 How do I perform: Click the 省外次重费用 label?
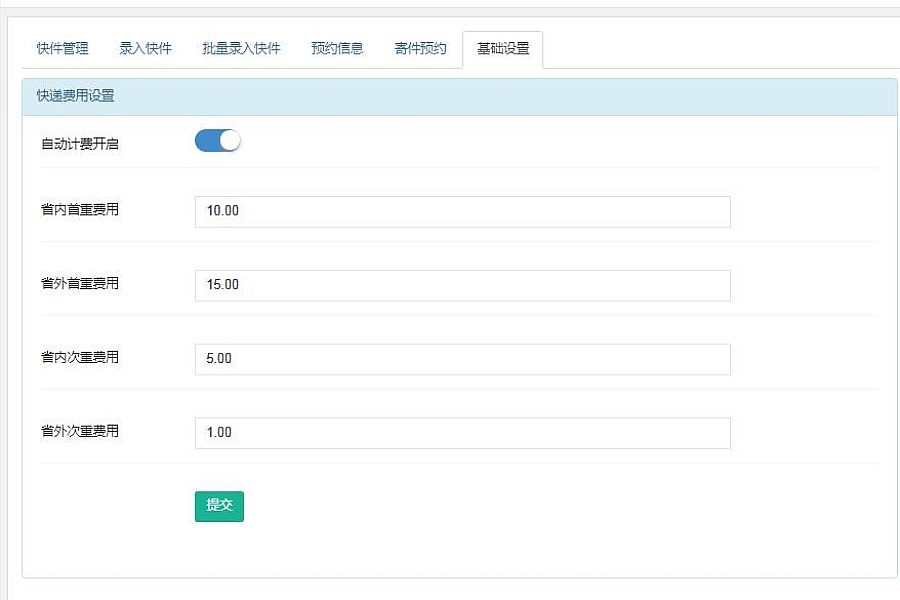click(80, 431)
